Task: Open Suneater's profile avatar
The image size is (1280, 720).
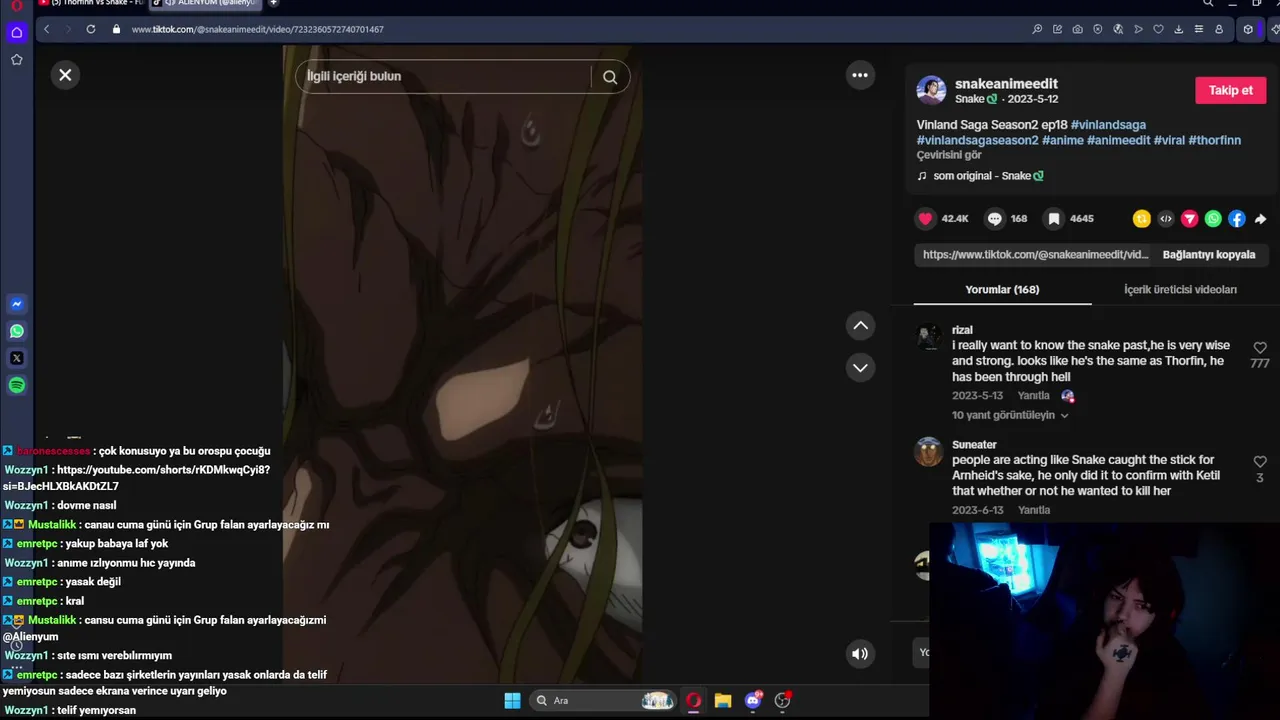Action: pos(928,452)
